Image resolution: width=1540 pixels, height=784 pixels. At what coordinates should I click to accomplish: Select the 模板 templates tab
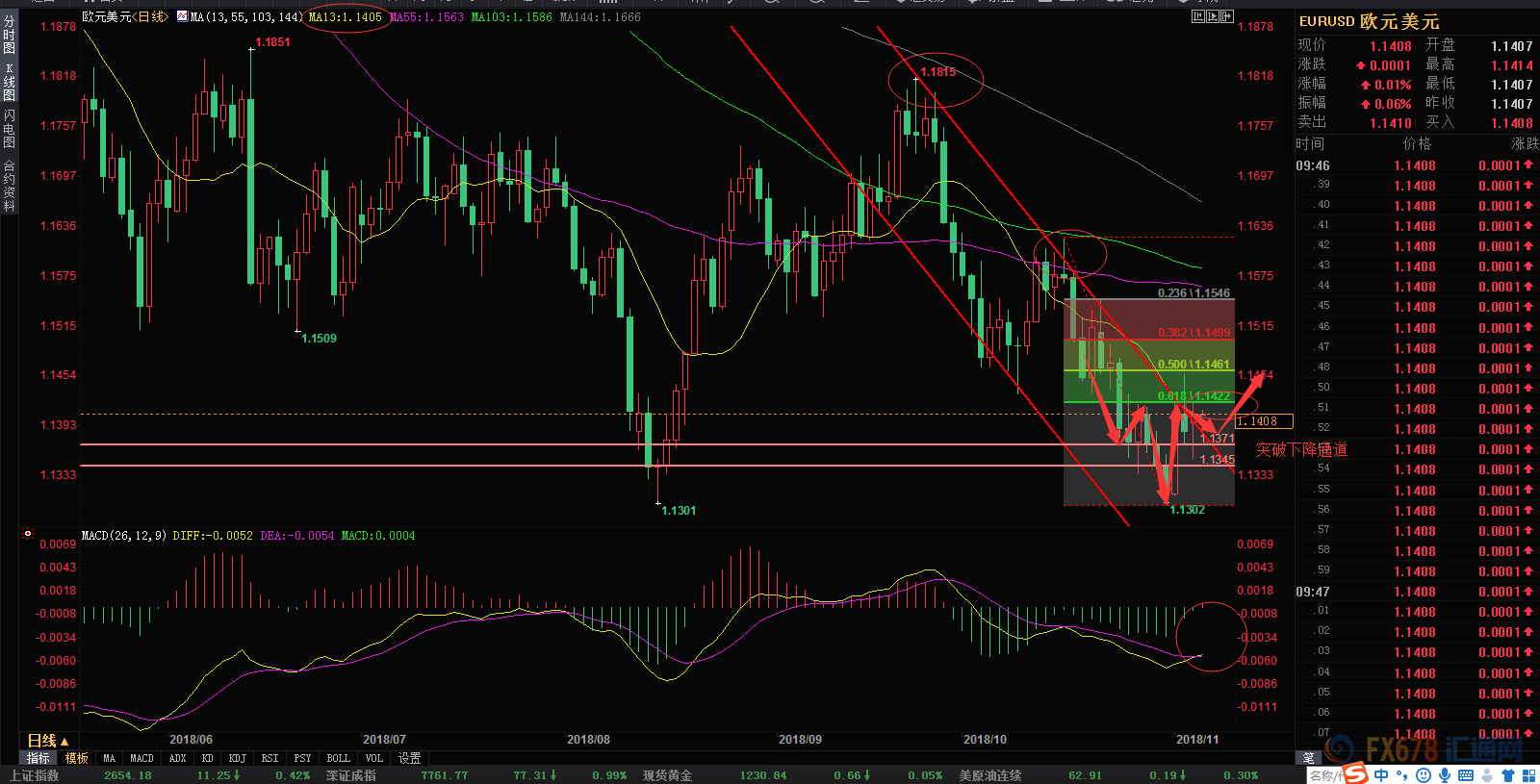[77, 758]
